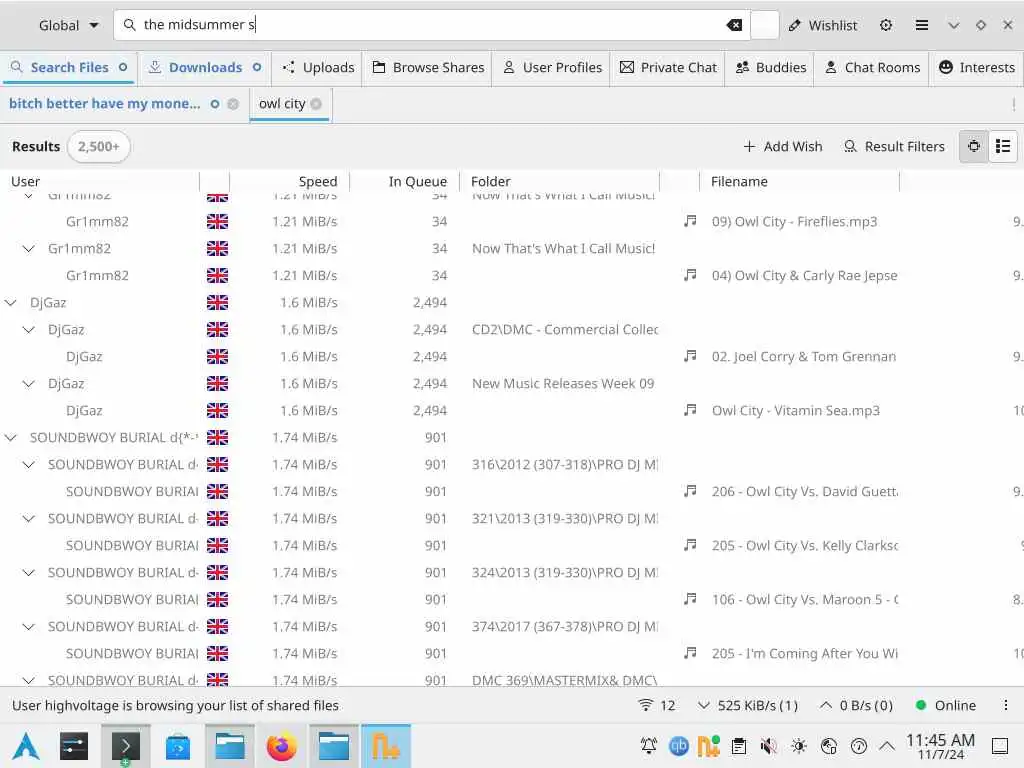Open the status bar three-dot menu
This screenshot has width=1024, height=768.
1006,705
